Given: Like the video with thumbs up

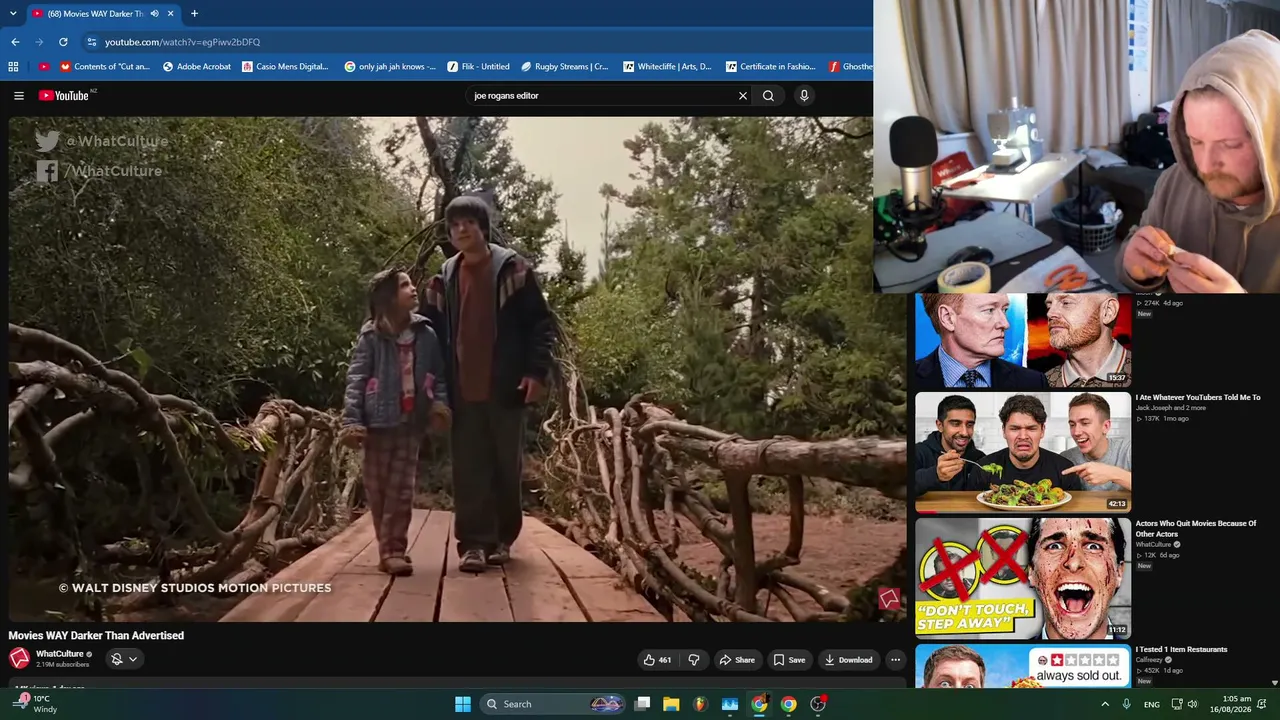Looking at the screenshot, I should click(658, 660).
